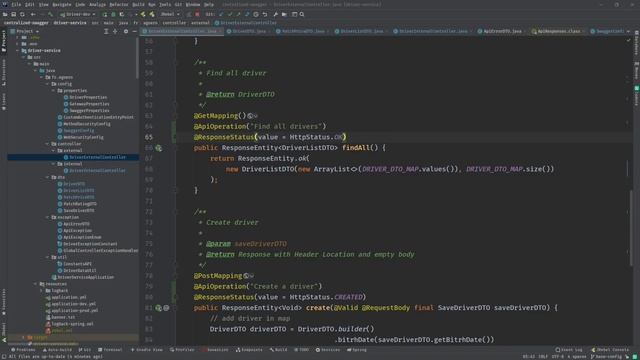Click the Project tool window settings gear
Viewport: 640px width, 360px height.
126,31
